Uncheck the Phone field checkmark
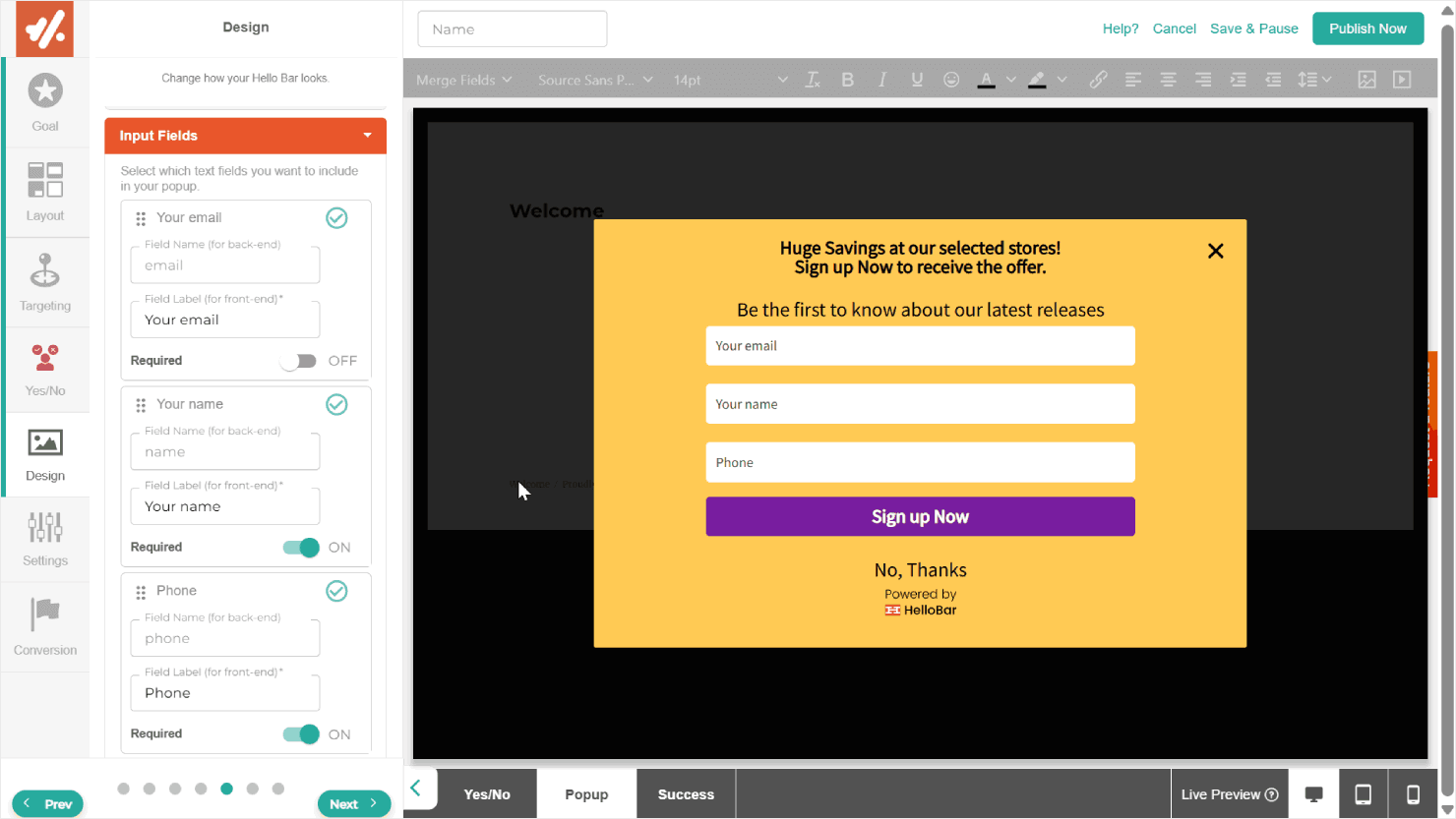The height and width of the screenshot is (819, 1456). click(x=336, y=591)
